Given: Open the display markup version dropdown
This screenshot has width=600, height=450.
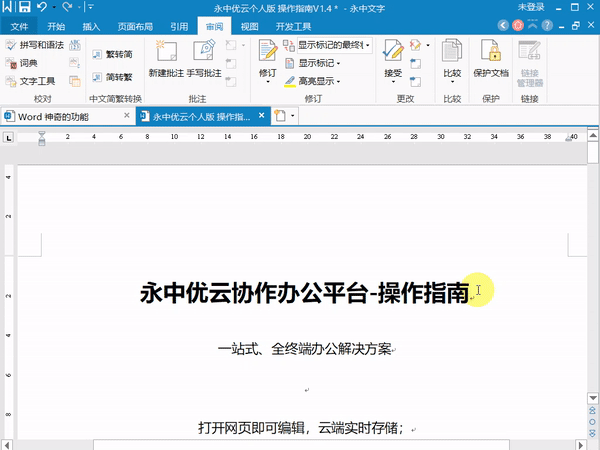Looking at the screenshot, I should (368, 46).
